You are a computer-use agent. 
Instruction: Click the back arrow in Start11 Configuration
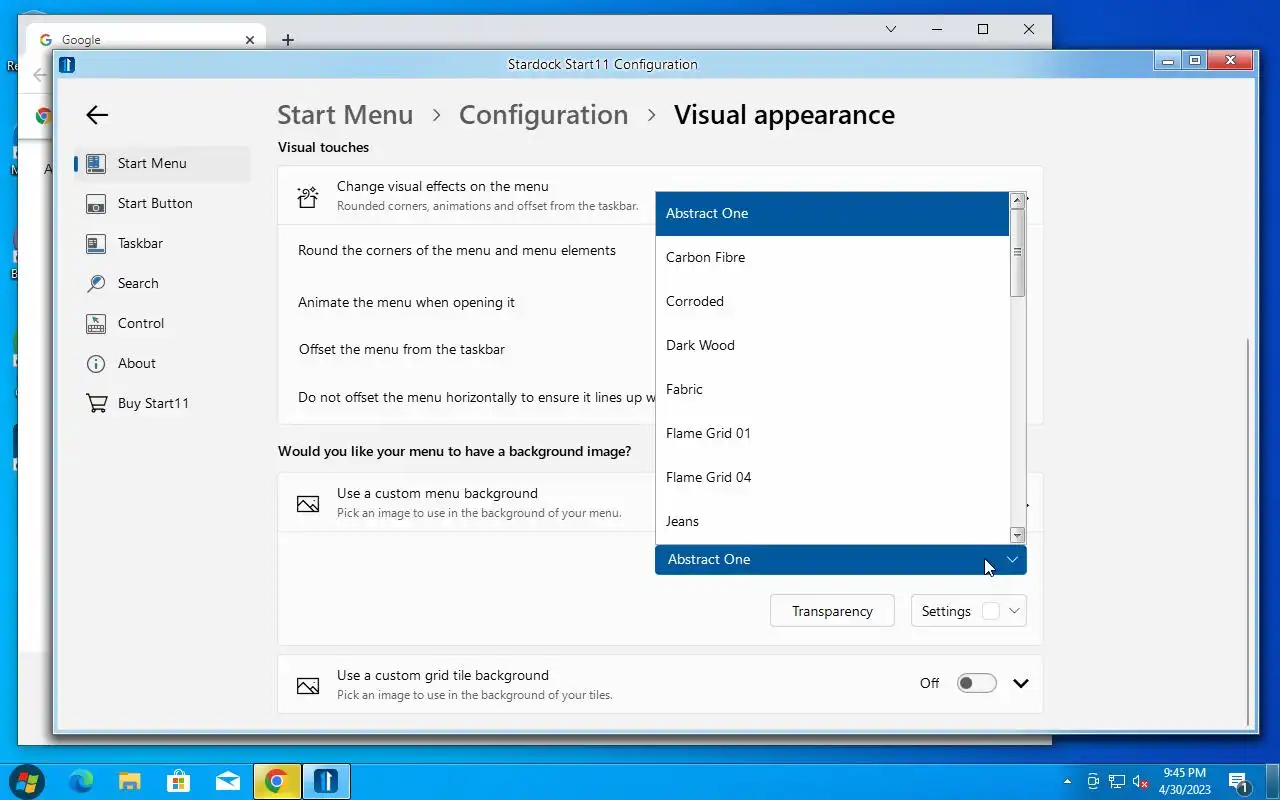[x=97, y=115]
